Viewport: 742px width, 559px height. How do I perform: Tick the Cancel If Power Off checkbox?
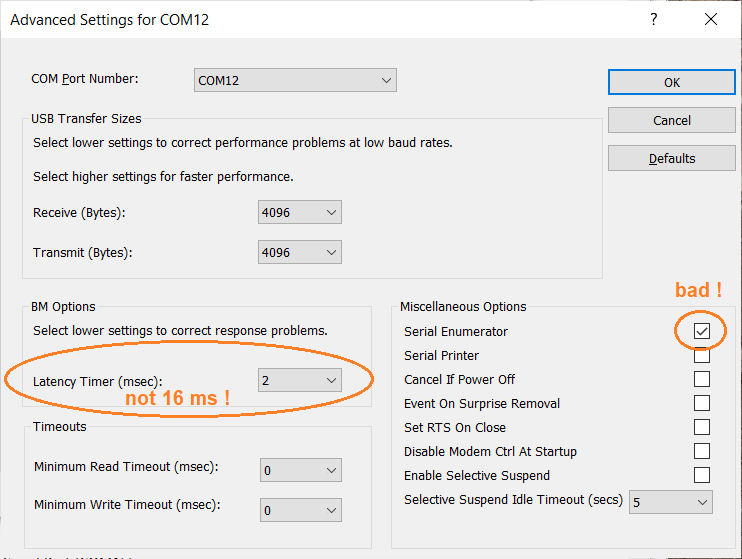[x=702, y=379]
